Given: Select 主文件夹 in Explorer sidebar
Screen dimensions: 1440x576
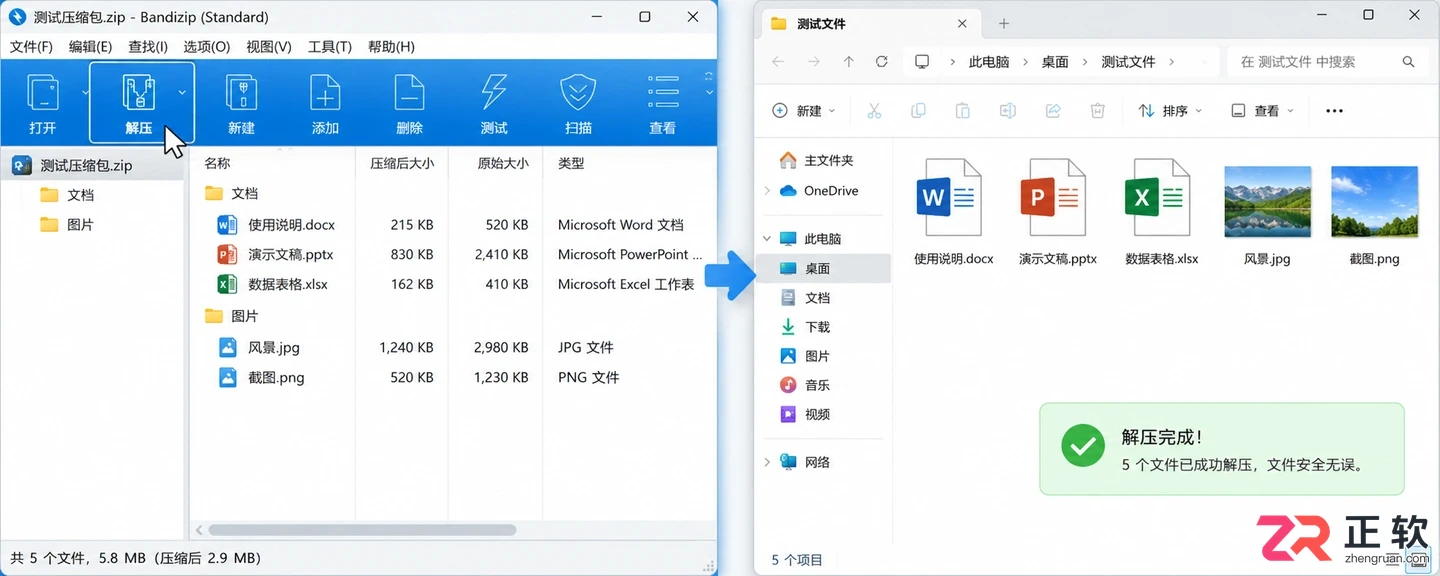Looking at the screenshot, I should pyautogui.click(x=829, y=160).
